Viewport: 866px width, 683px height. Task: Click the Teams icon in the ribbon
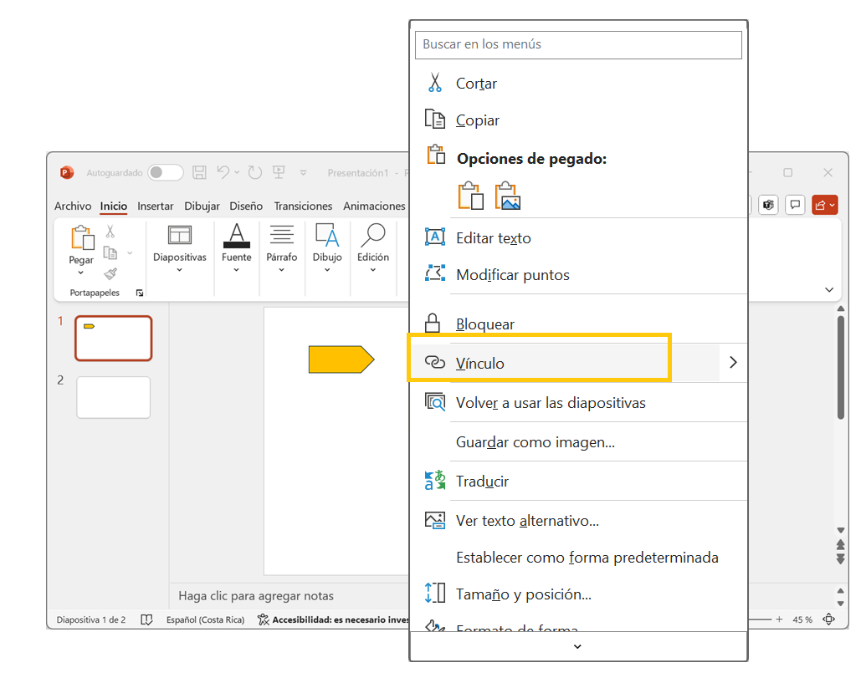tap(768, 205)
